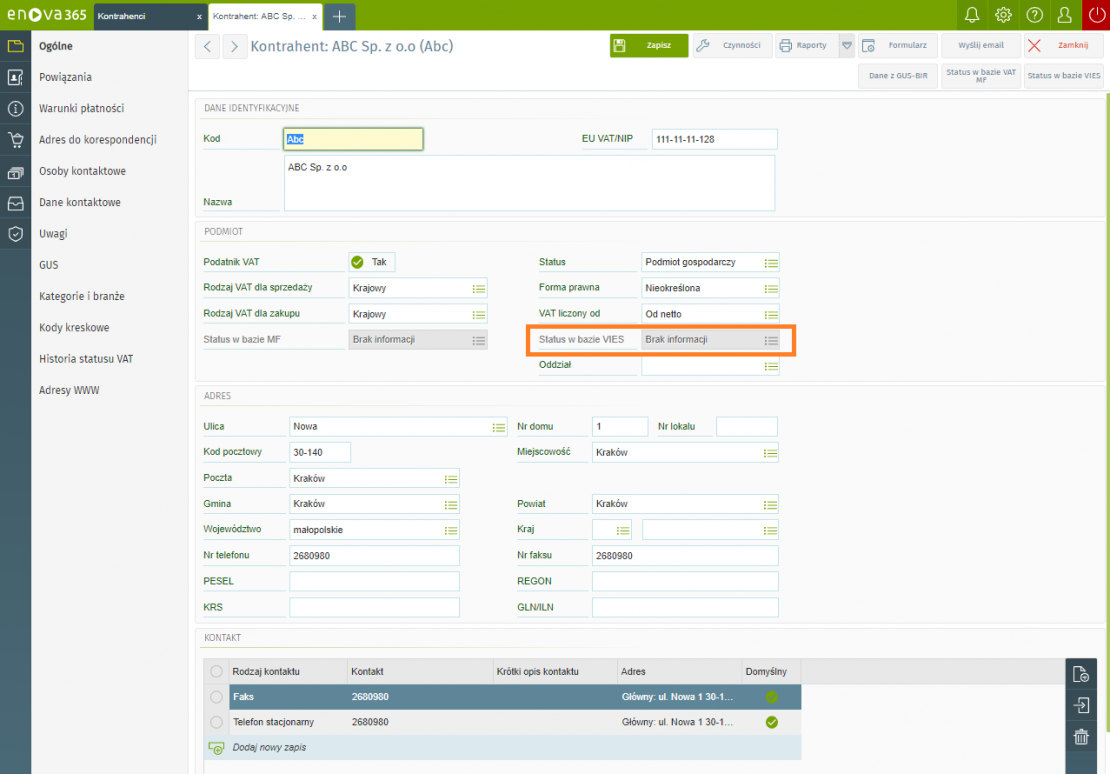This screenshot has height=774, width=1110.
Task: Click the shopping cart sidebar icon
Action: pos(15,140)
